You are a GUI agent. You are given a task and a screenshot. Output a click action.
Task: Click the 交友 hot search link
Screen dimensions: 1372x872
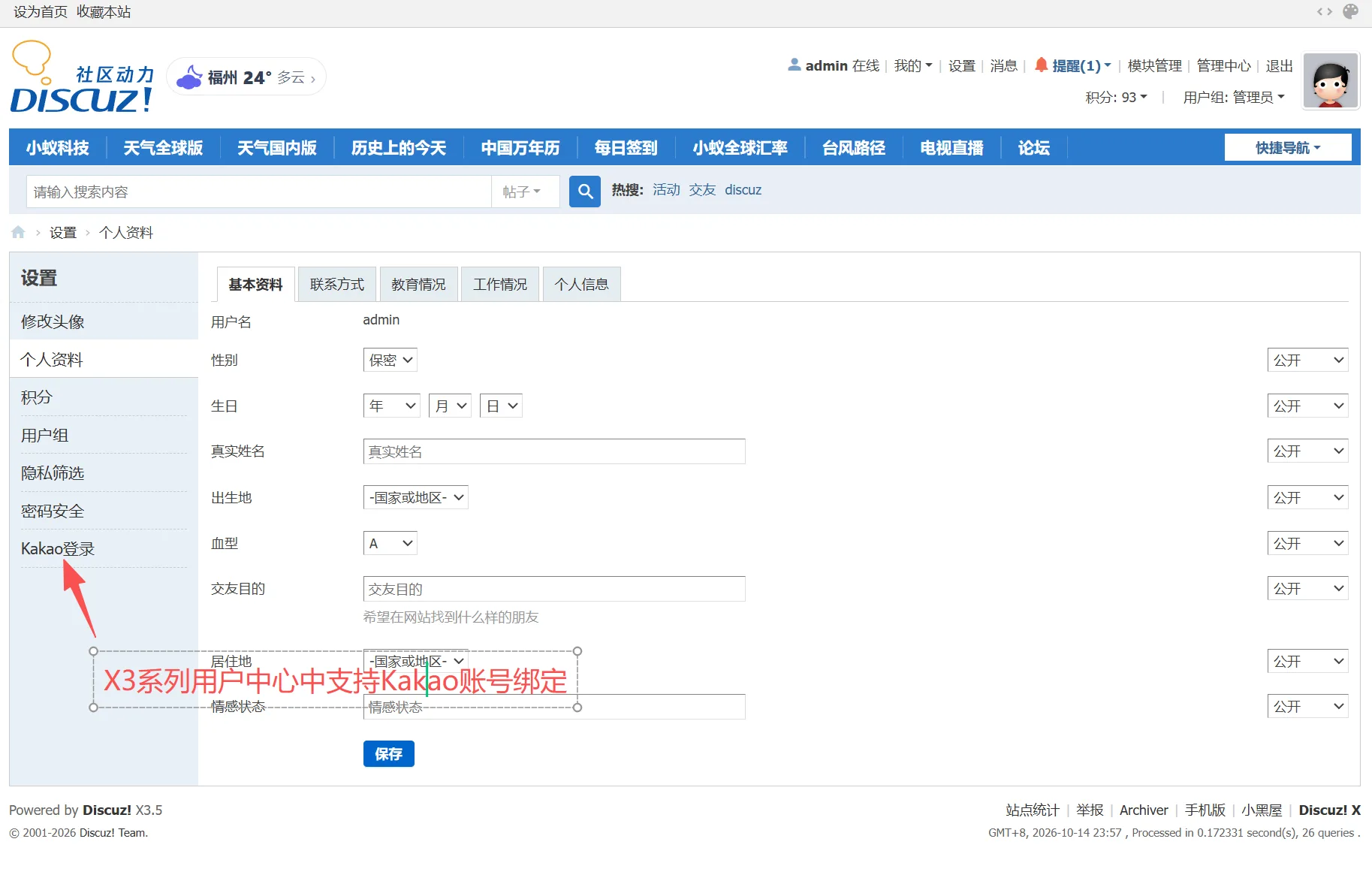pos(702,190)
